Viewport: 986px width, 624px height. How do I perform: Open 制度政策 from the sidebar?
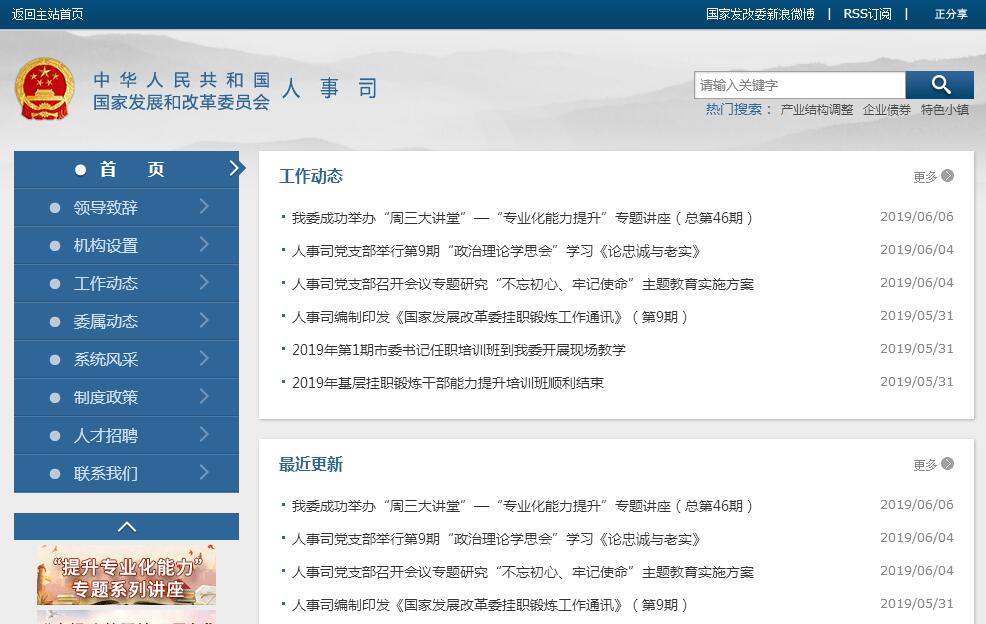tap(106, 397)
